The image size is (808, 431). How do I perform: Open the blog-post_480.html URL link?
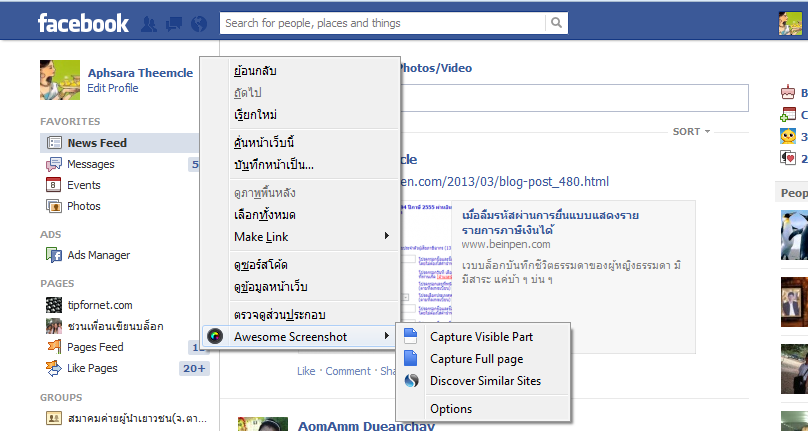pos(504,181)
